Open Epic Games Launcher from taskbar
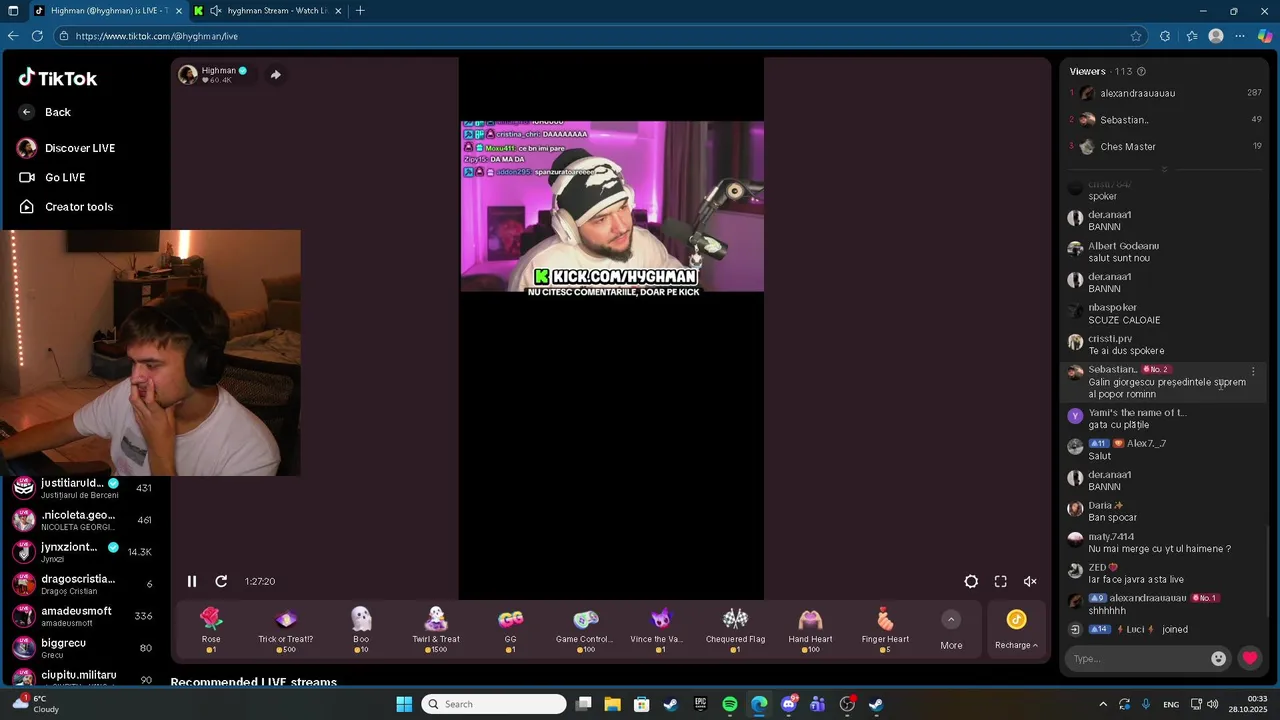 [x=701, y=704]
